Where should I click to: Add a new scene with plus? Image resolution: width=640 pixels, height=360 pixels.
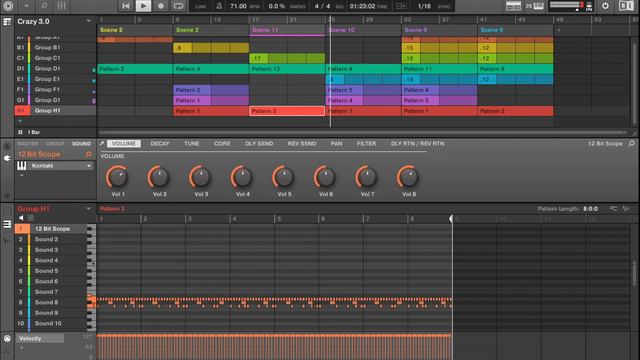pos(559,30)
